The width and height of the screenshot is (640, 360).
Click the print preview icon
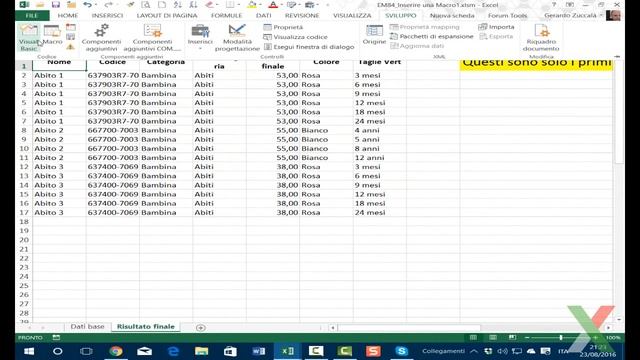tap(146, 5)
